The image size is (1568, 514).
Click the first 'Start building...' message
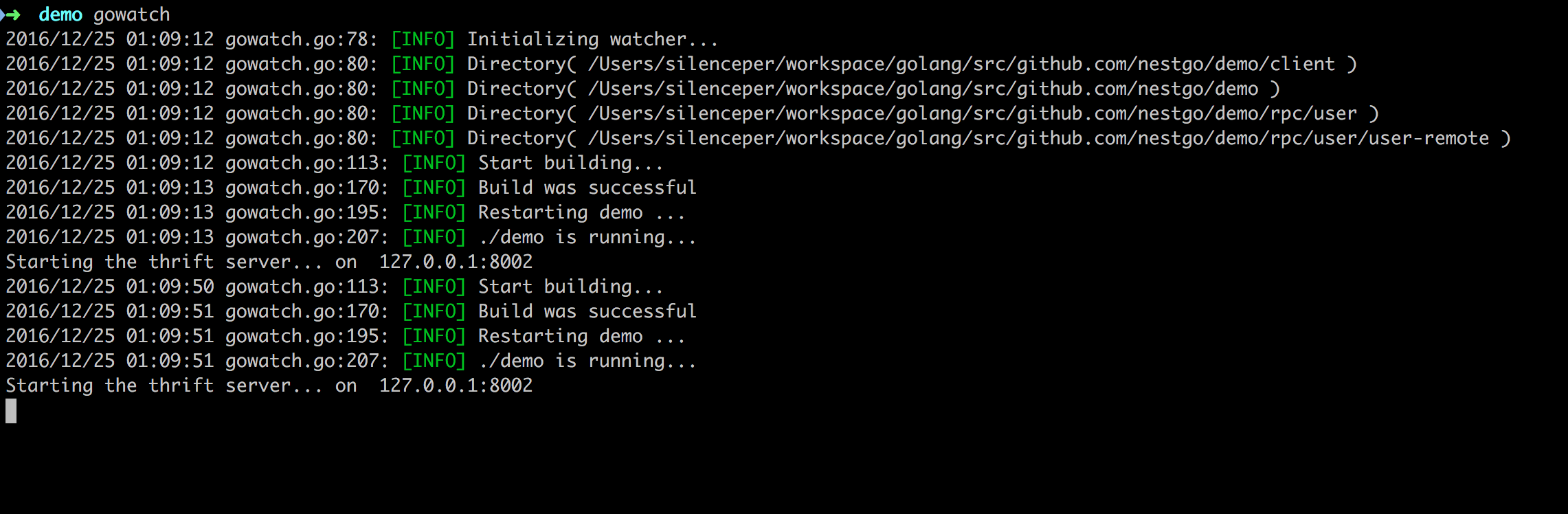pyautogui.click(x=570, y=163)
